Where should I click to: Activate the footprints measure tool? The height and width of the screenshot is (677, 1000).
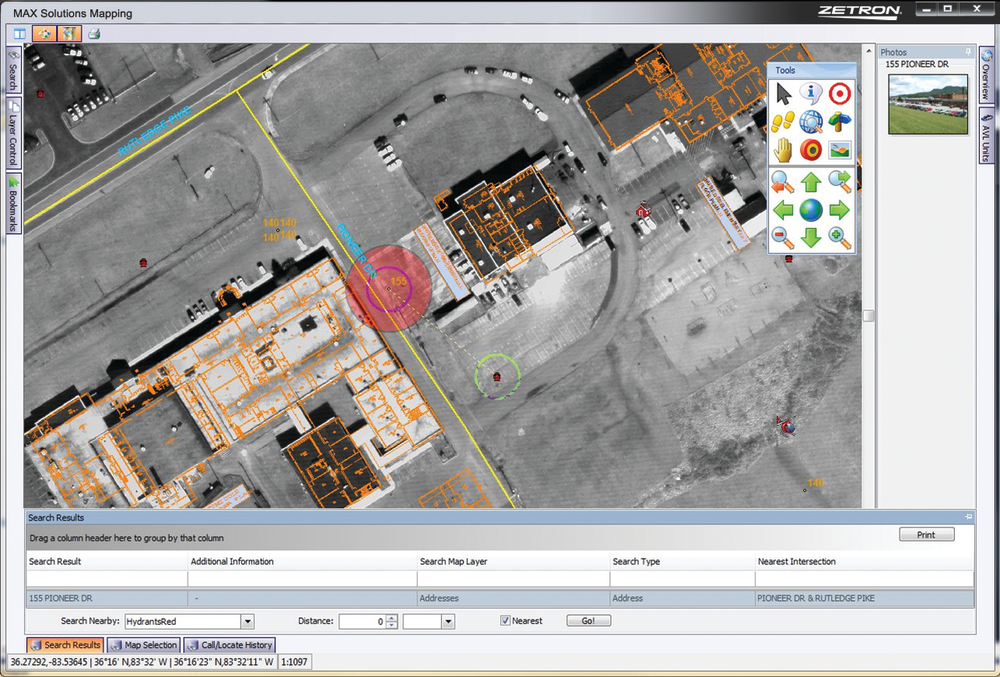coord(781,121)
